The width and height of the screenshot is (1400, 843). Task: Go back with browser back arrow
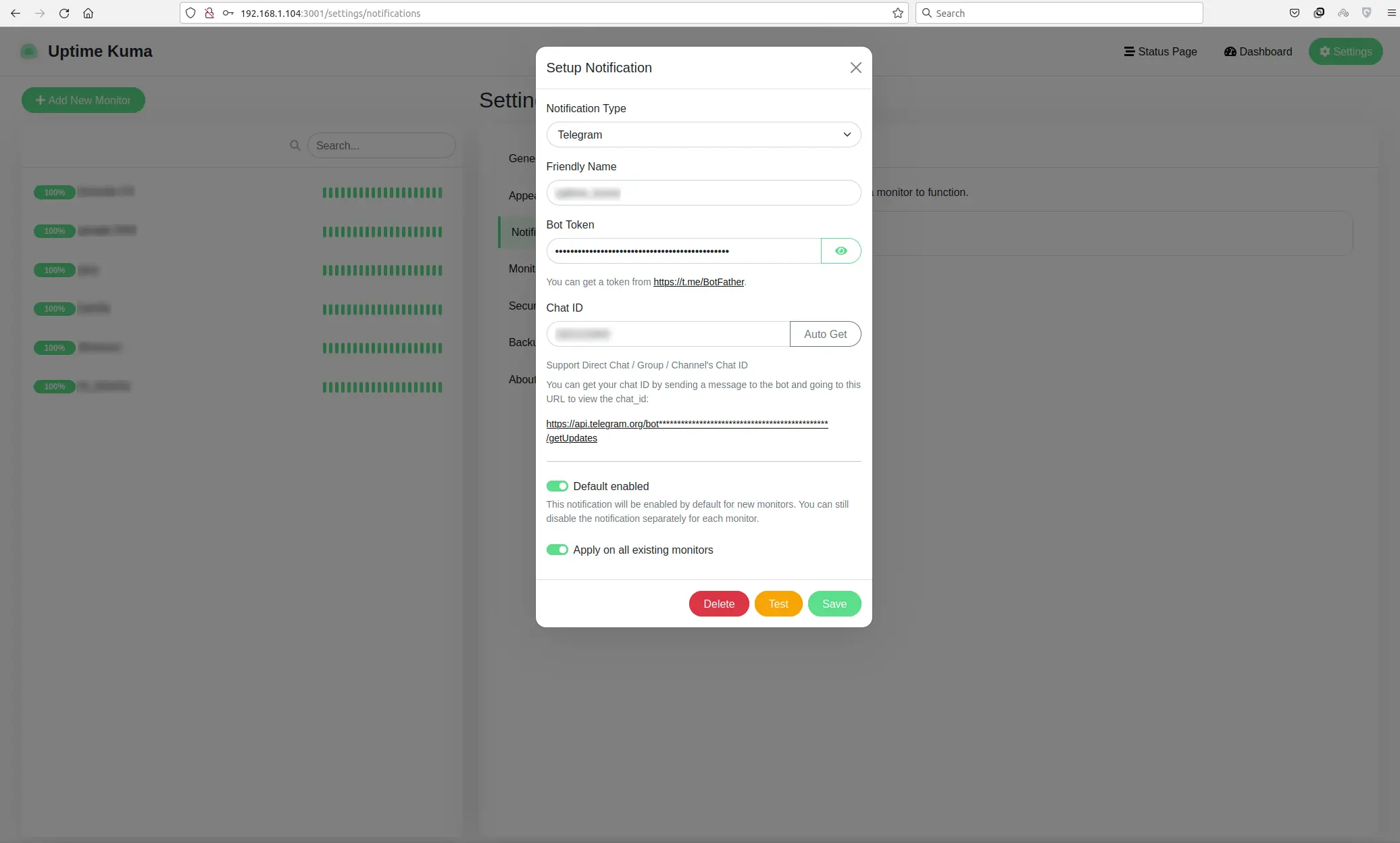16,13
